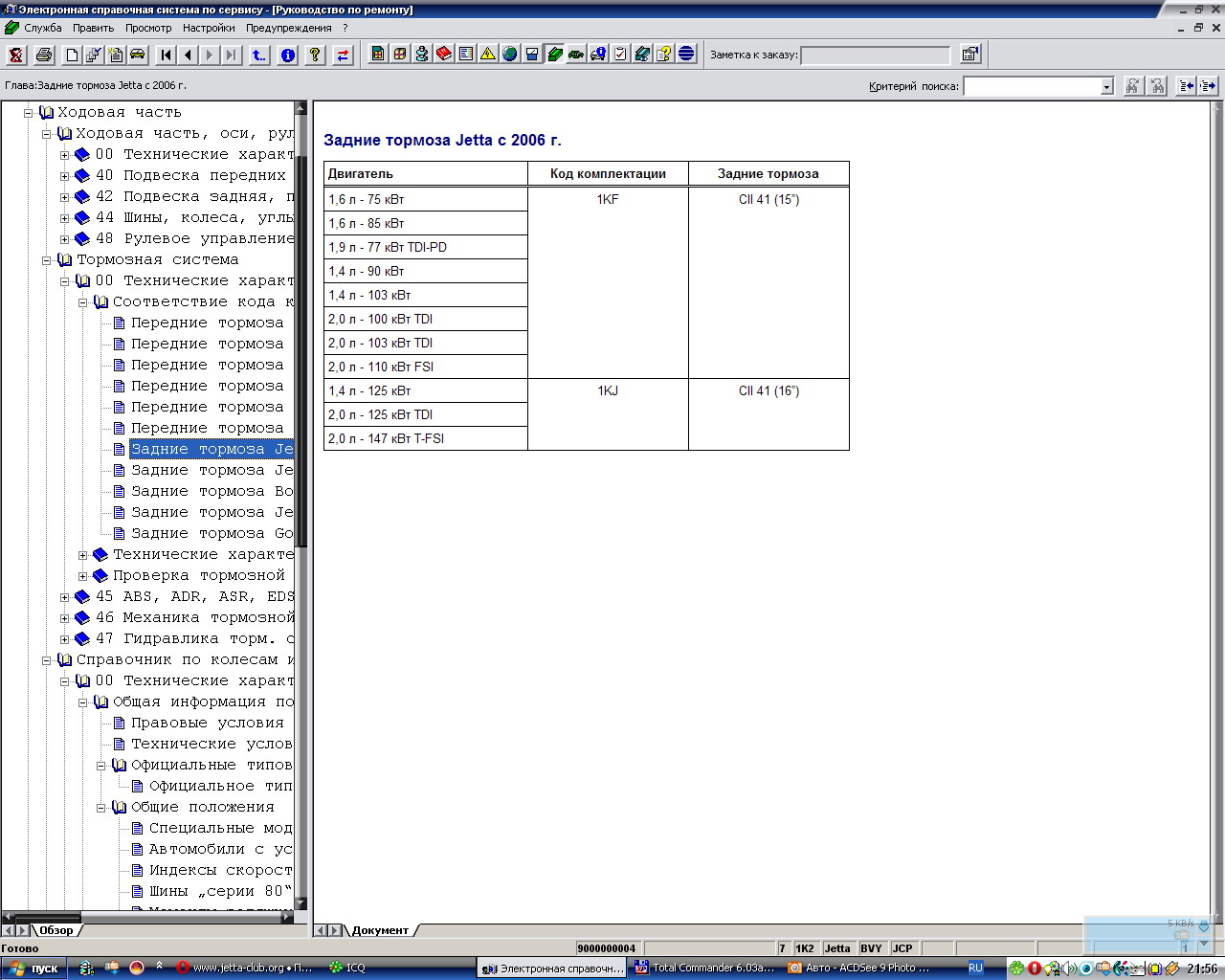Click the first binoculars search icon
The image size is (1225, 980).
click(x=1132, y=86)
